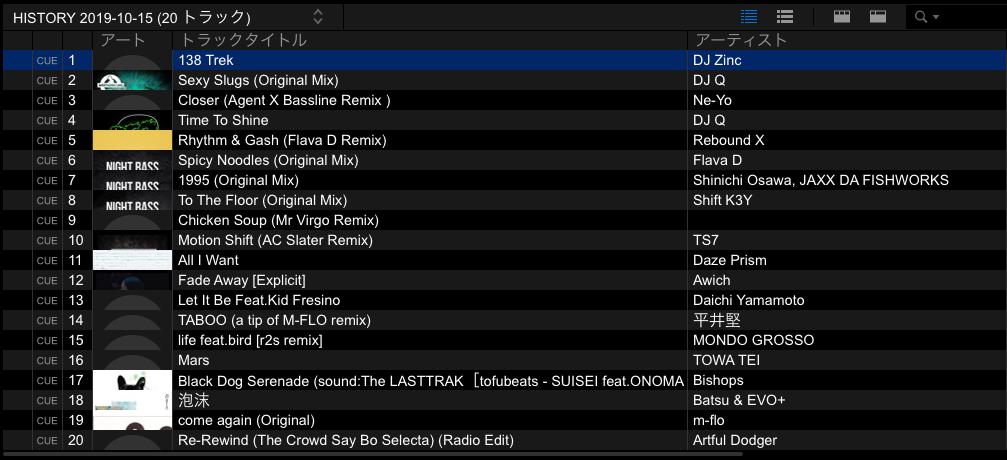
Task: Click artist MONDO GROSSO
Action: point(753,340)
